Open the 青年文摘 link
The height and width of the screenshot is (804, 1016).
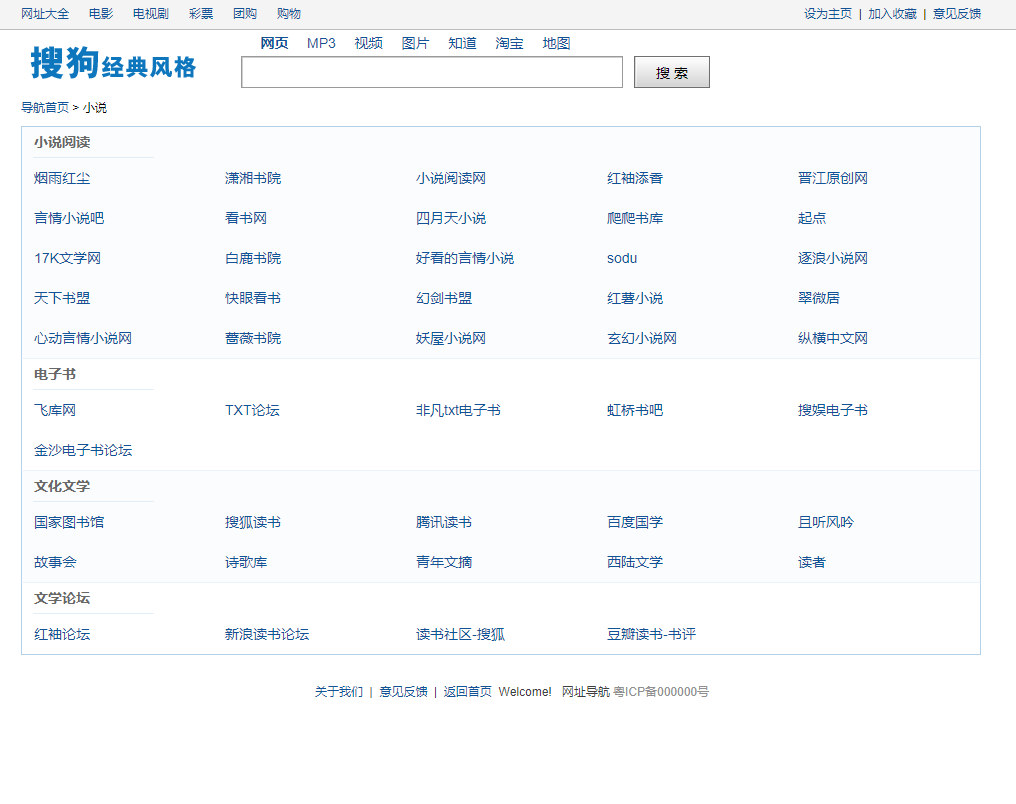[x=444, y=562]
